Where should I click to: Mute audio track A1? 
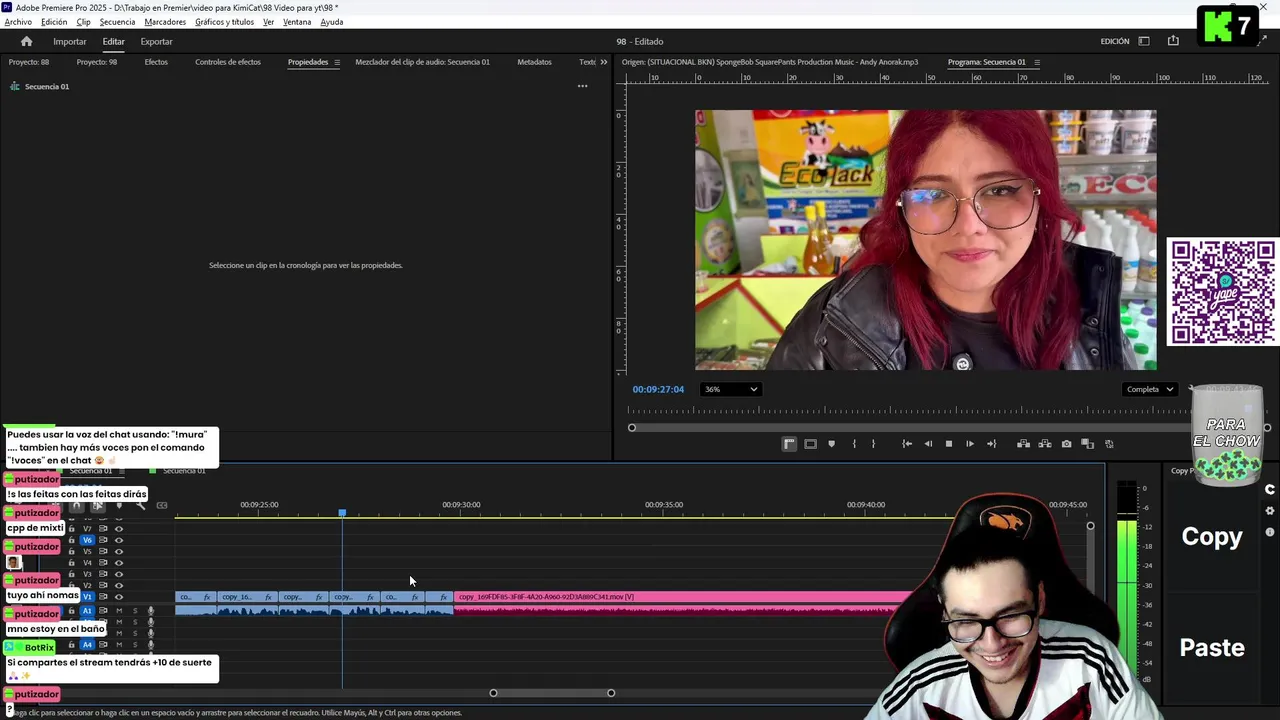pos(119,611)
